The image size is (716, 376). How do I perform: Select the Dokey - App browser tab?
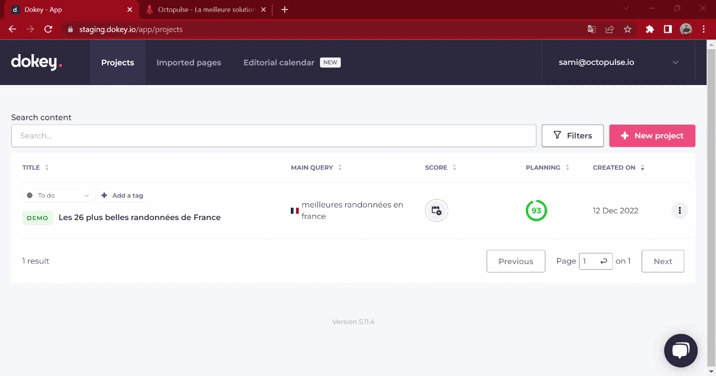click(x=71, y=10)
